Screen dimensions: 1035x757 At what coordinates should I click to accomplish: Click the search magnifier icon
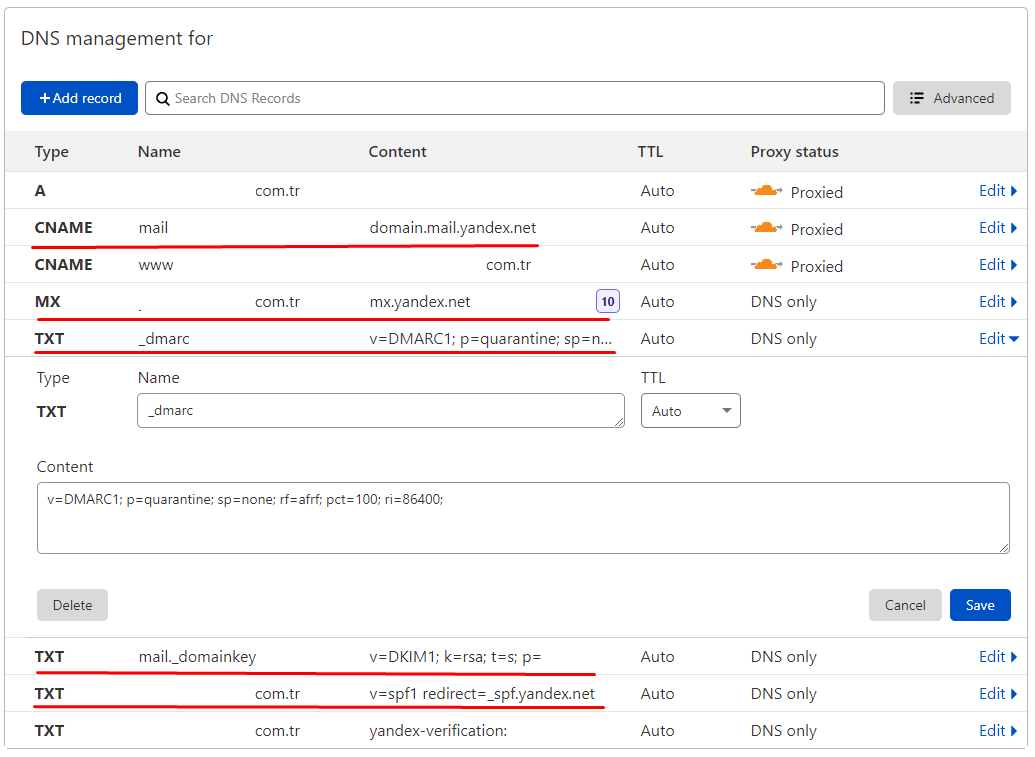162,99
